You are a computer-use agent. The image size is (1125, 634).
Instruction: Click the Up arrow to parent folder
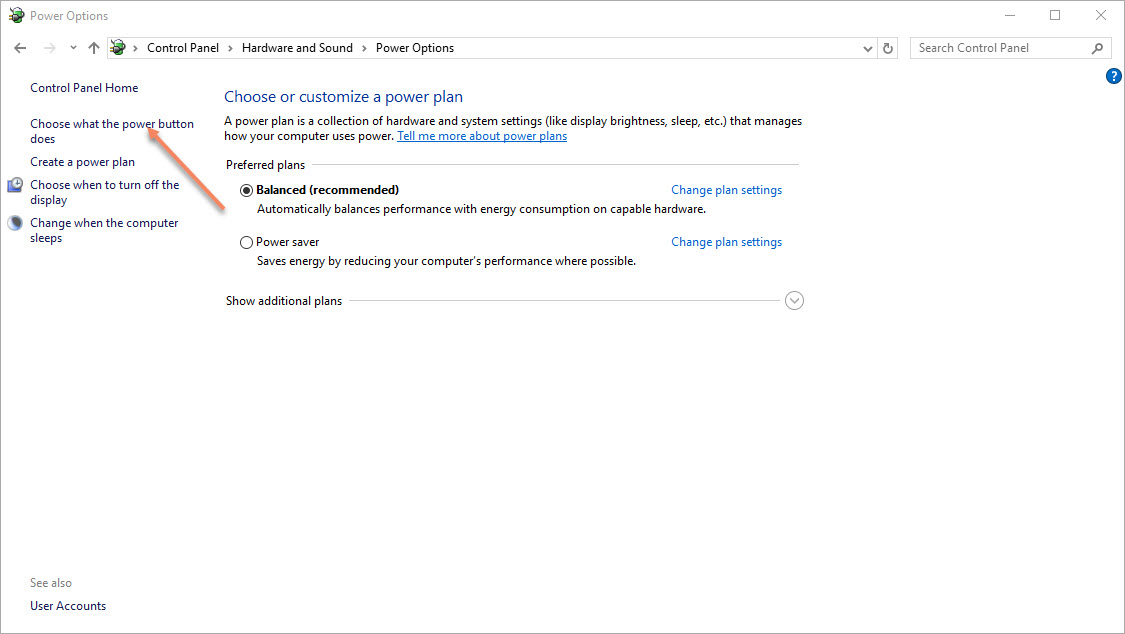tap(94, 48)
